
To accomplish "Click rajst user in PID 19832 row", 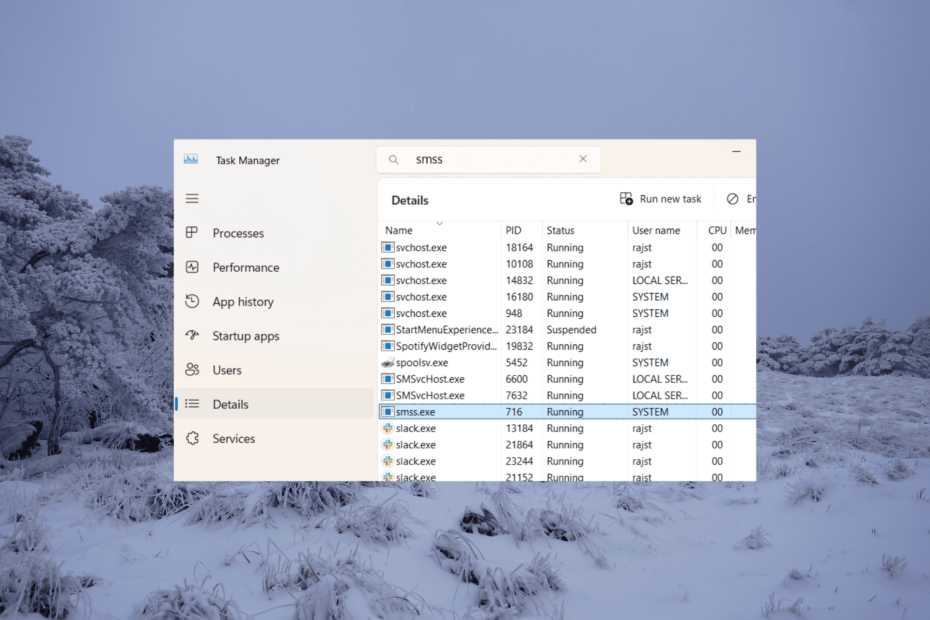I will point(642,346).
